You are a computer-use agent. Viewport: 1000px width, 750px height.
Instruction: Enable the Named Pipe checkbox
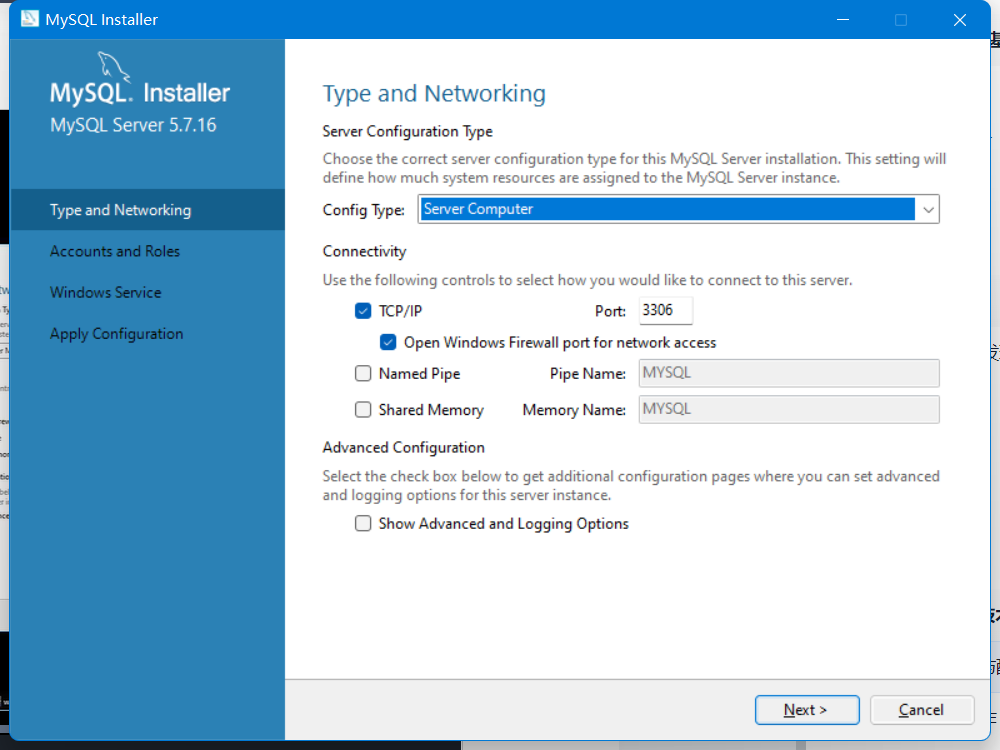[363, 373]
